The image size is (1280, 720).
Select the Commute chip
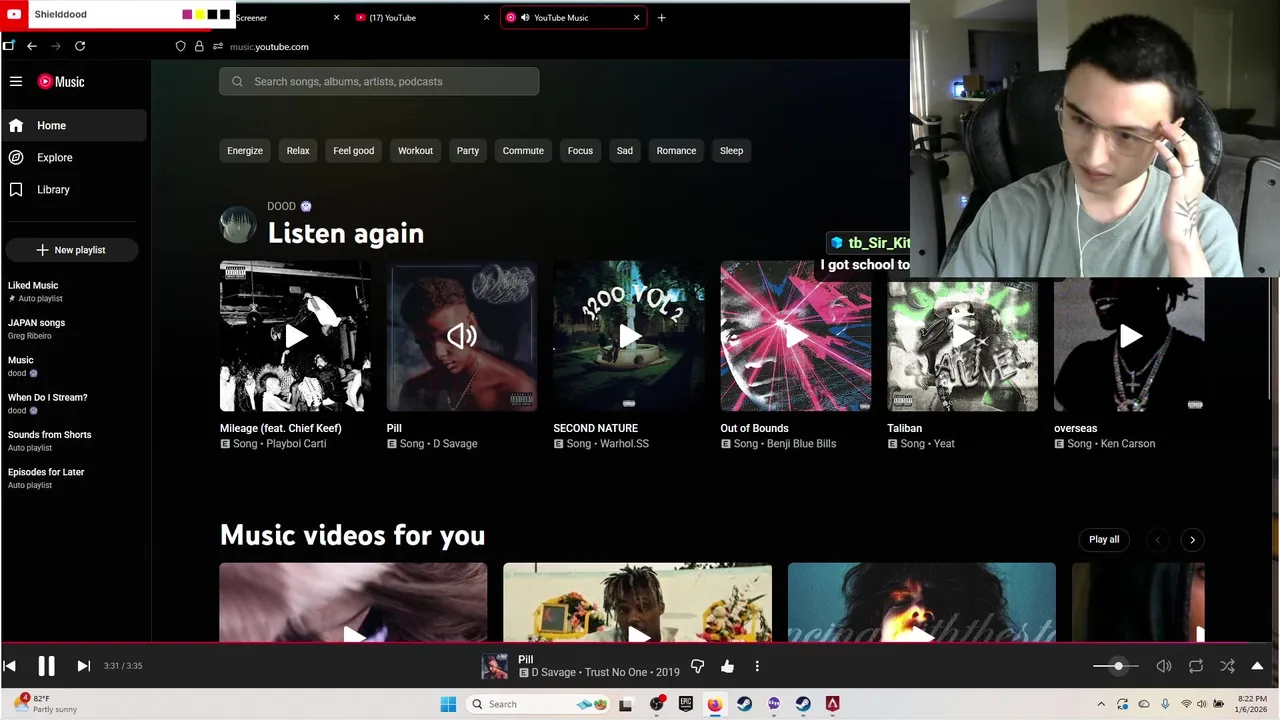tap(523, 151)
